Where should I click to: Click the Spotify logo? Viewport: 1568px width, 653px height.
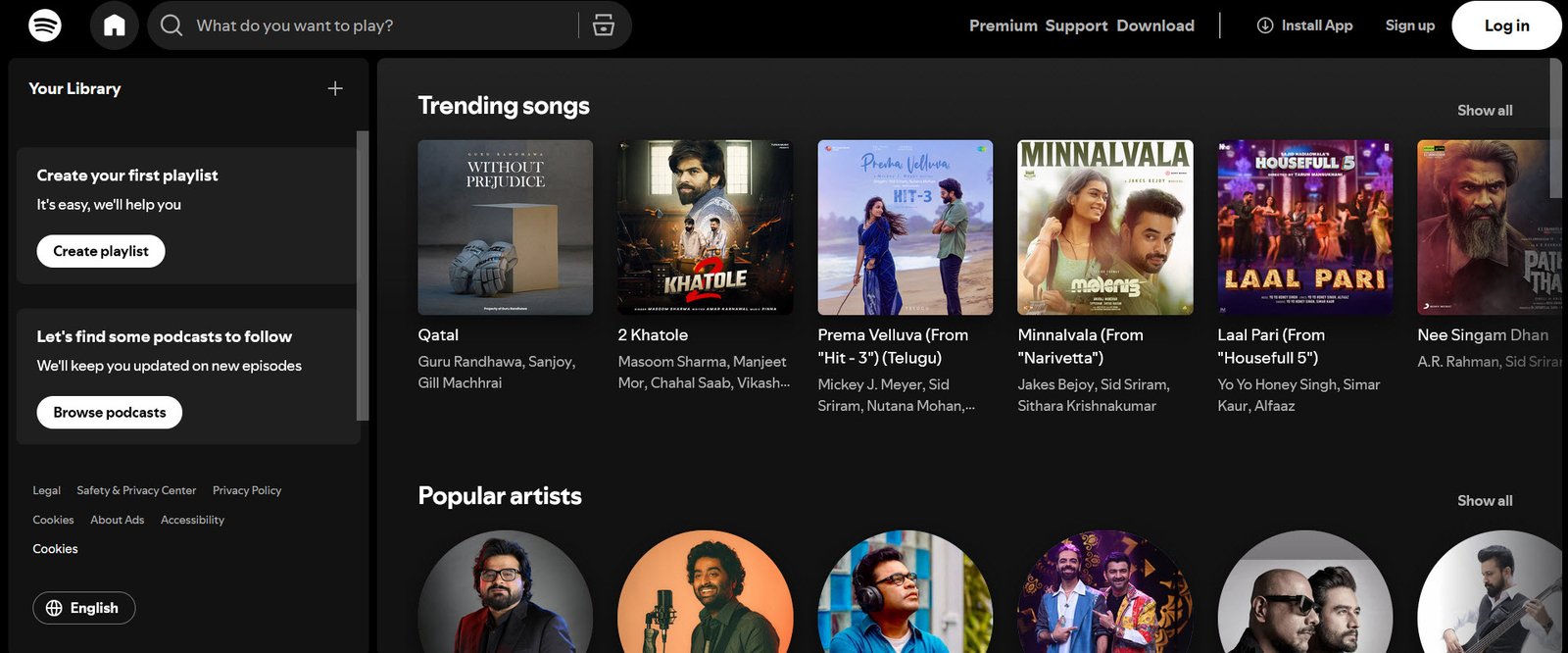click(x=45, y=25)
